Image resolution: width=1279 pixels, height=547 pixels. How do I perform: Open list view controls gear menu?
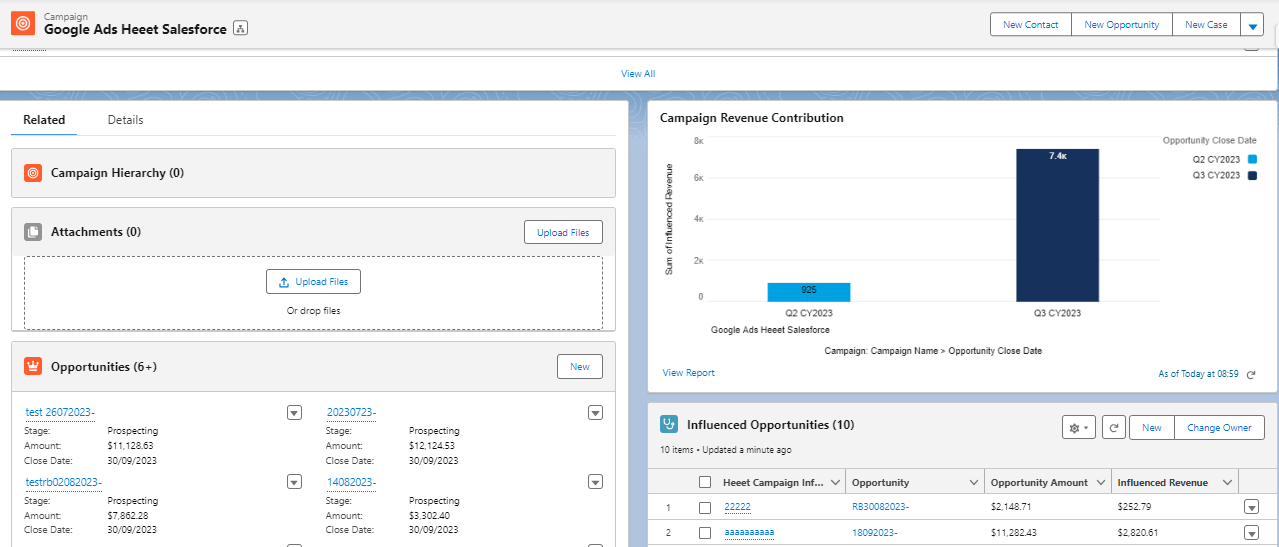[x=1079, y=428]
